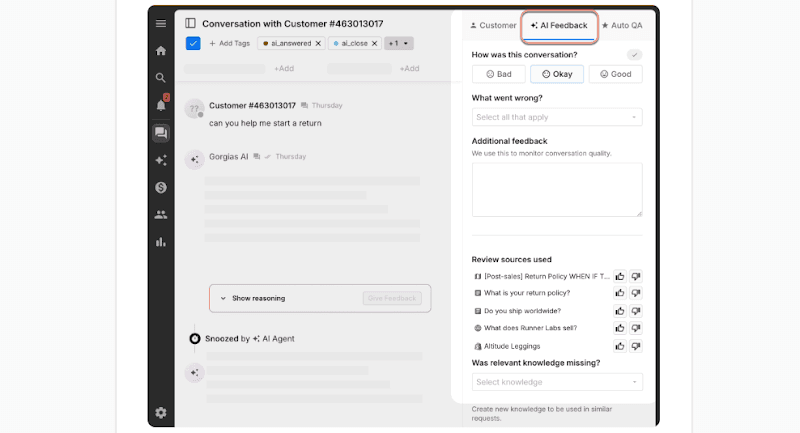Thumbs up 'What does Runner Labs sell?'
Viewport: 800px width, 433px height.
pyautogui.click(x=620, y=328)
